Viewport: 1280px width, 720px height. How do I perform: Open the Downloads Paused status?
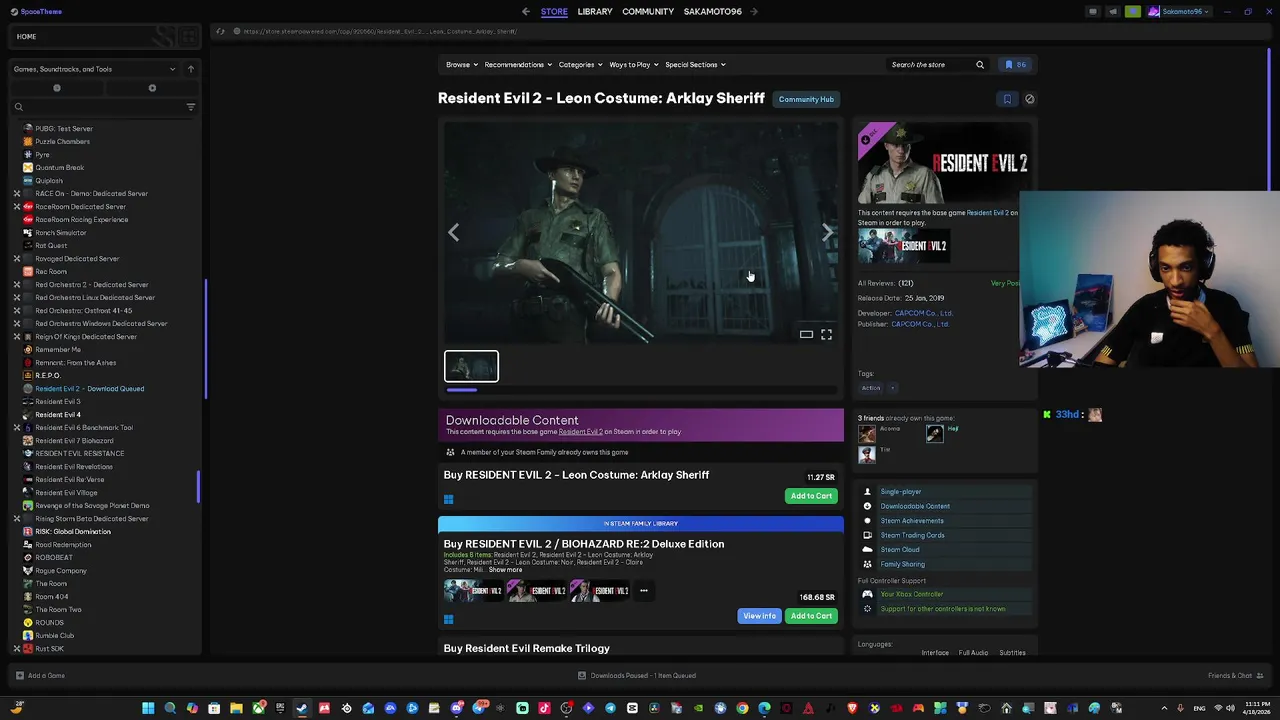click(x=637, y=676)
